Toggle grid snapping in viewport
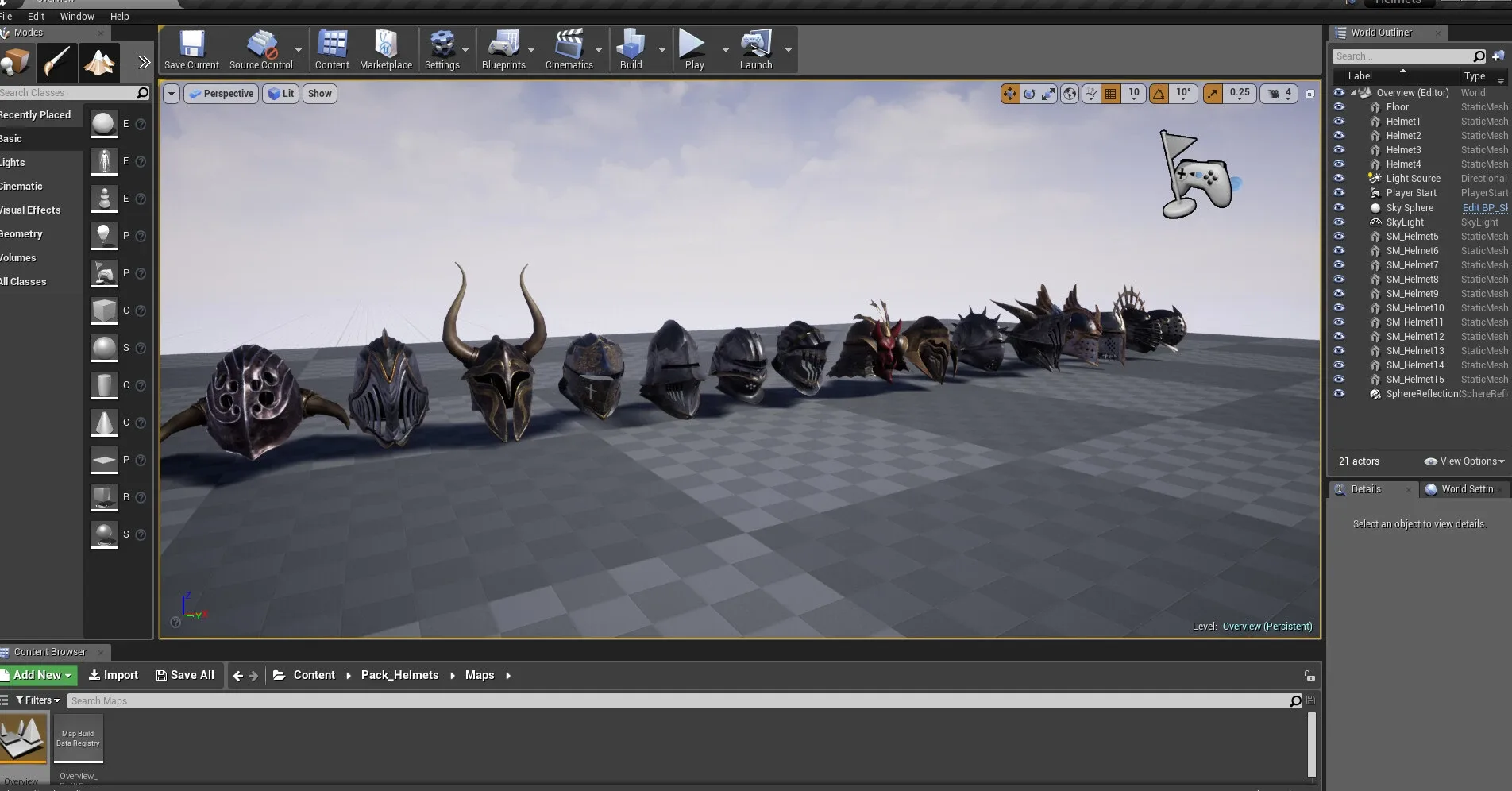1512x791 pixels. [1111, 94]
